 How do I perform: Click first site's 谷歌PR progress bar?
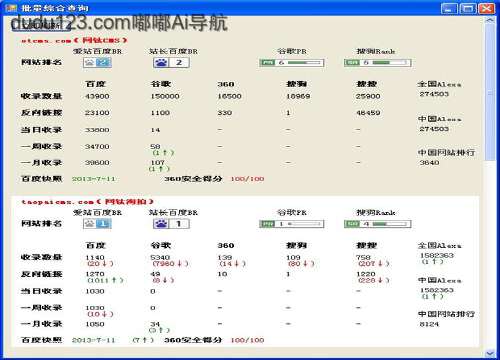[x=305, y=62]
